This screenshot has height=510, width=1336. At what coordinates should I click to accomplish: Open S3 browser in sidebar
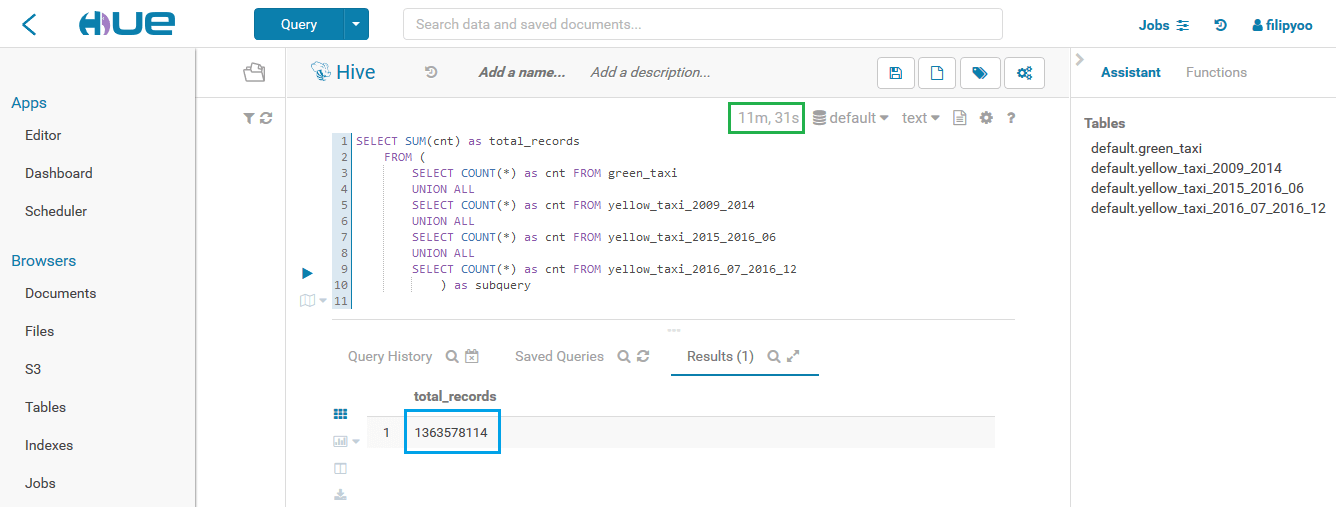point(33,369)
